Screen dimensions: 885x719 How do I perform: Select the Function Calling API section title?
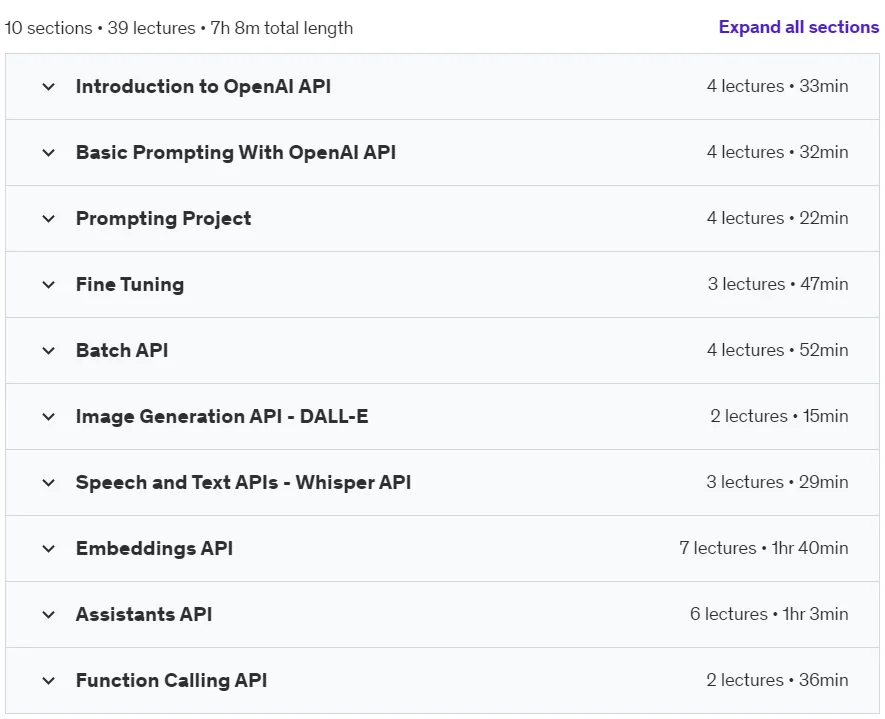tap(172, 681)
